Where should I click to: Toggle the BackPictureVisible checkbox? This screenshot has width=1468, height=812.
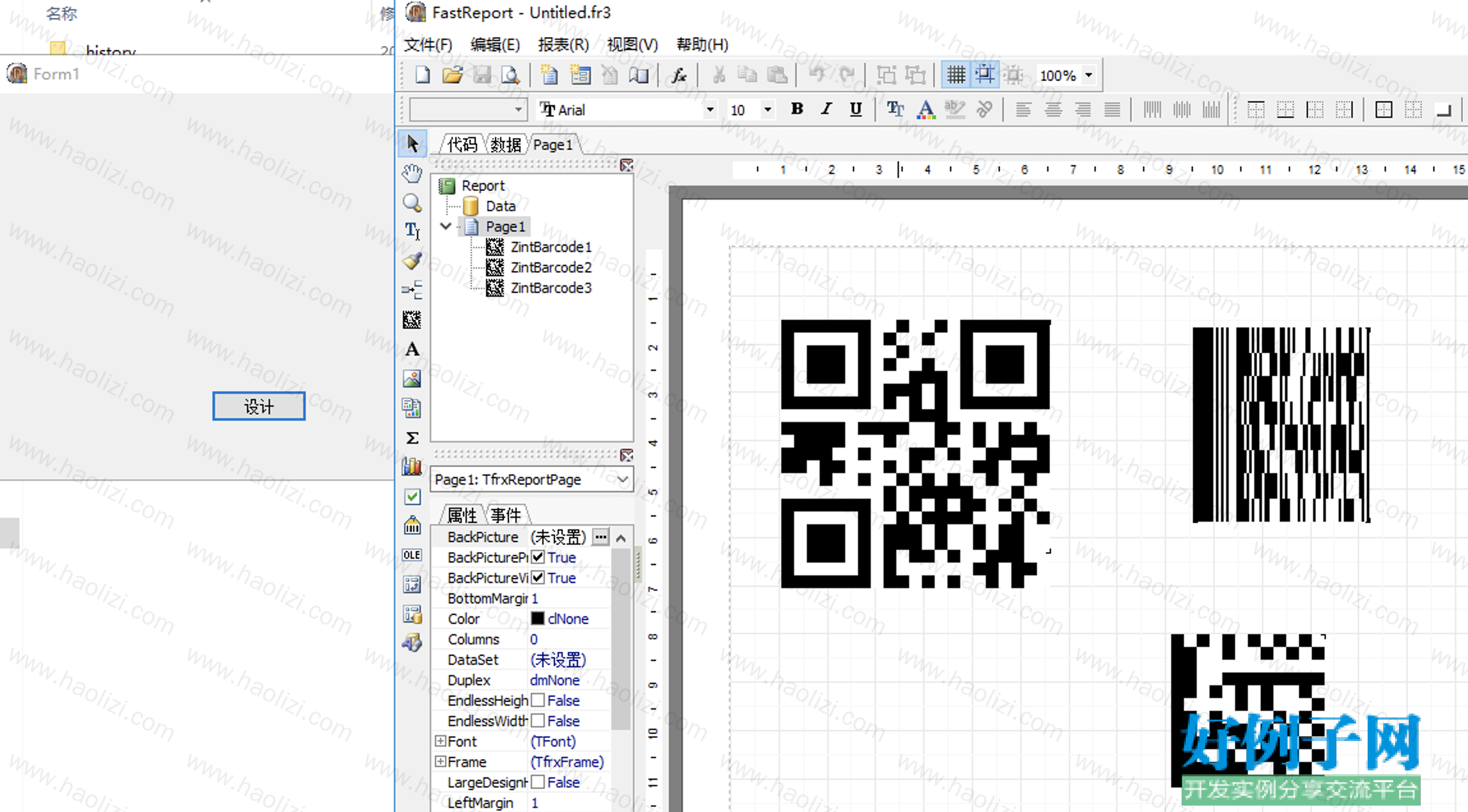(x=538, y=577)
